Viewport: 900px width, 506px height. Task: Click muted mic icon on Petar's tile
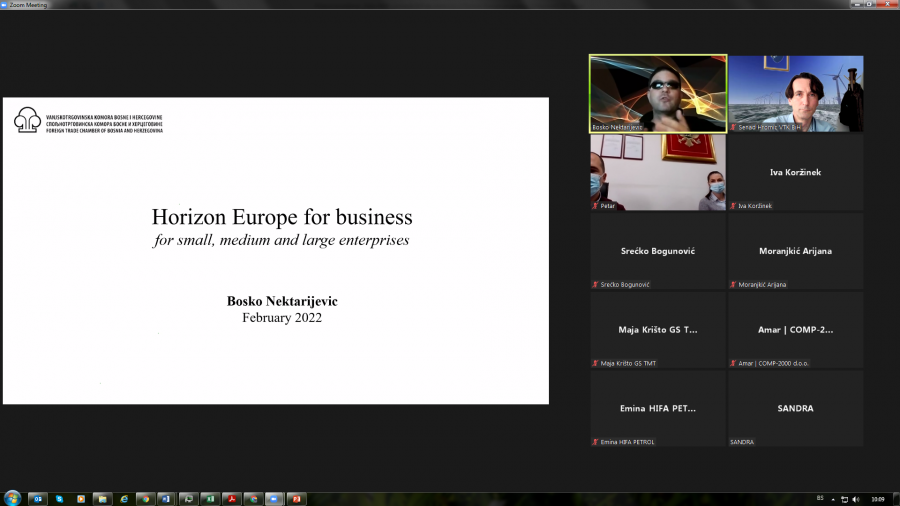click(595, 205)
